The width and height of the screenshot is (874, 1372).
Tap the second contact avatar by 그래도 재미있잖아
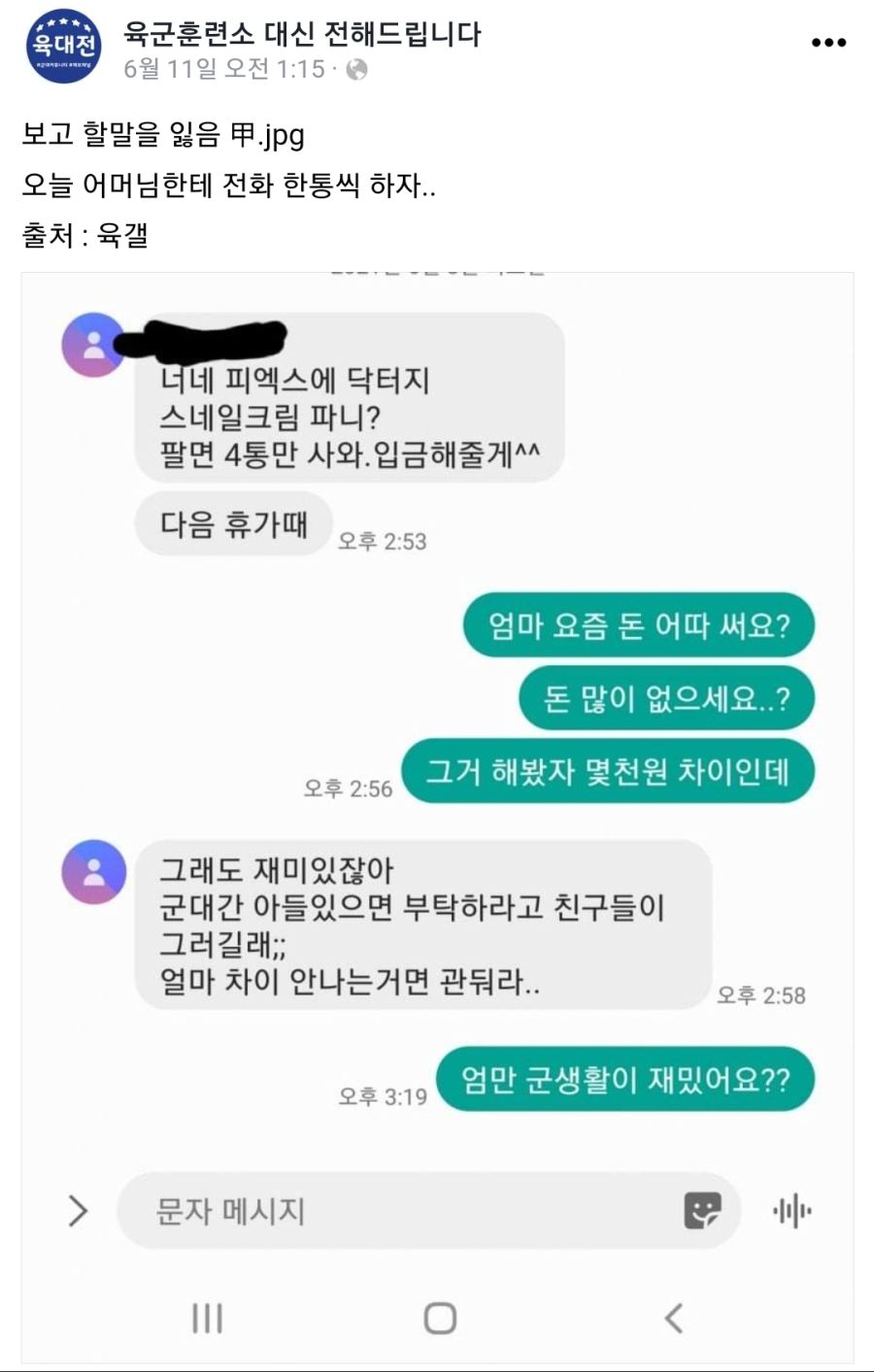pyautogui.click(x=93, y=872)
